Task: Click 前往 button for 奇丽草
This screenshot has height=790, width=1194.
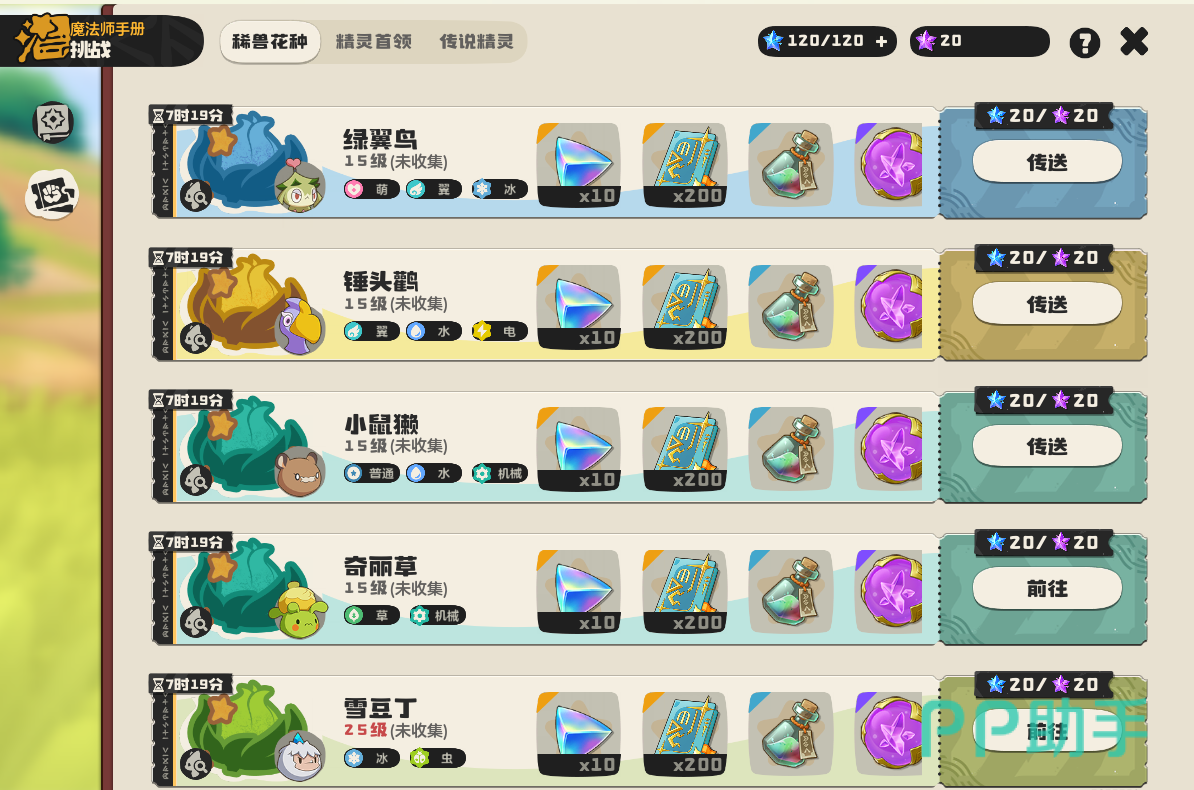Action: tap(1047, 589)
